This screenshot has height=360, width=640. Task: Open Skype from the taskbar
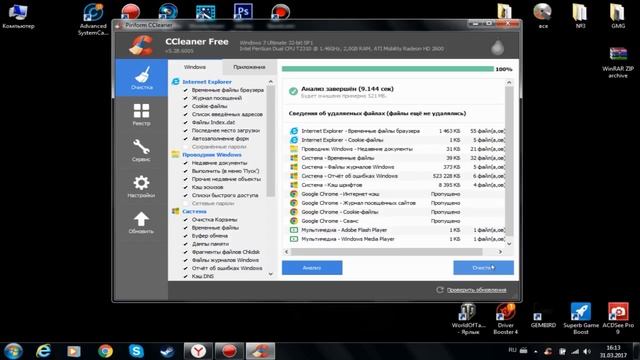[136, 351]
